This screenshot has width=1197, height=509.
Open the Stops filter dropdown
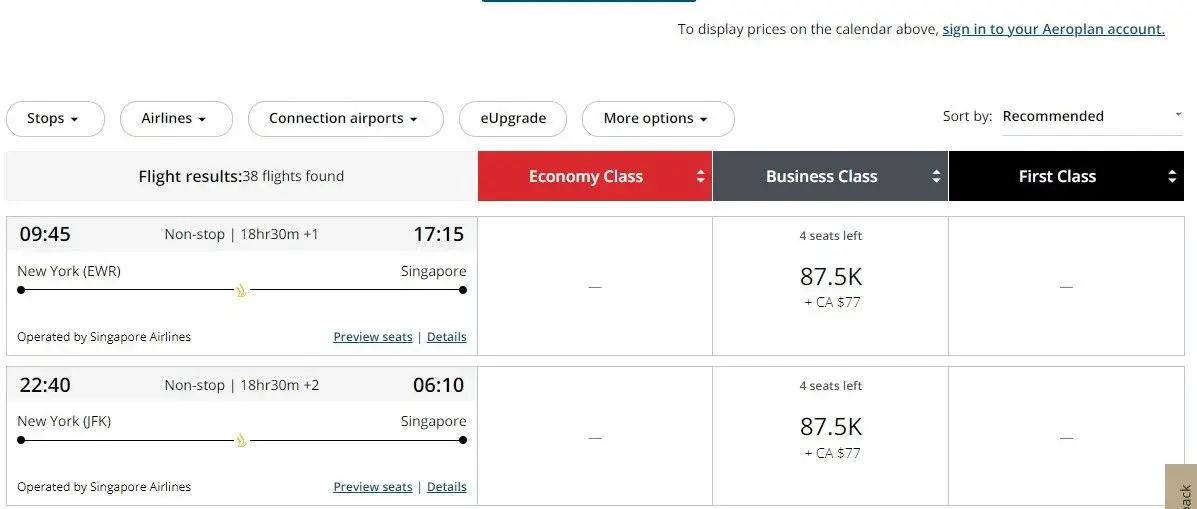point(55,119)
